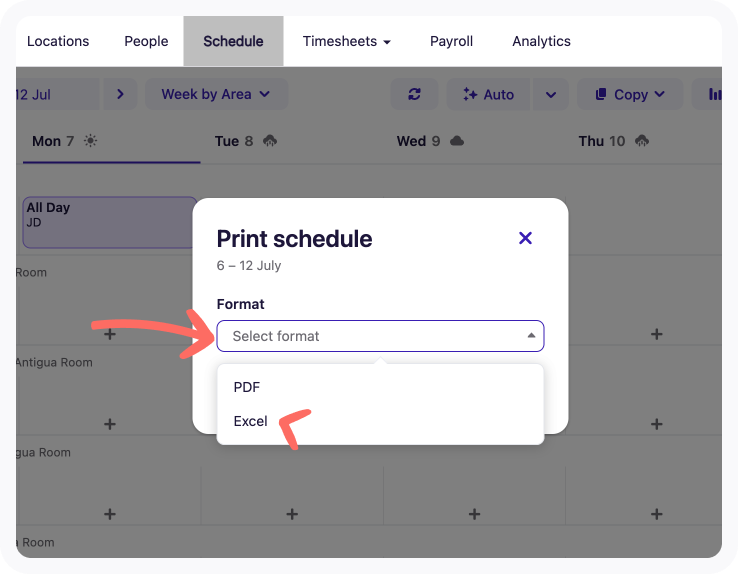This screenshot has width=738, height=574.
Task: Go to the Analytics tab
Action: [x=541, y=41]
